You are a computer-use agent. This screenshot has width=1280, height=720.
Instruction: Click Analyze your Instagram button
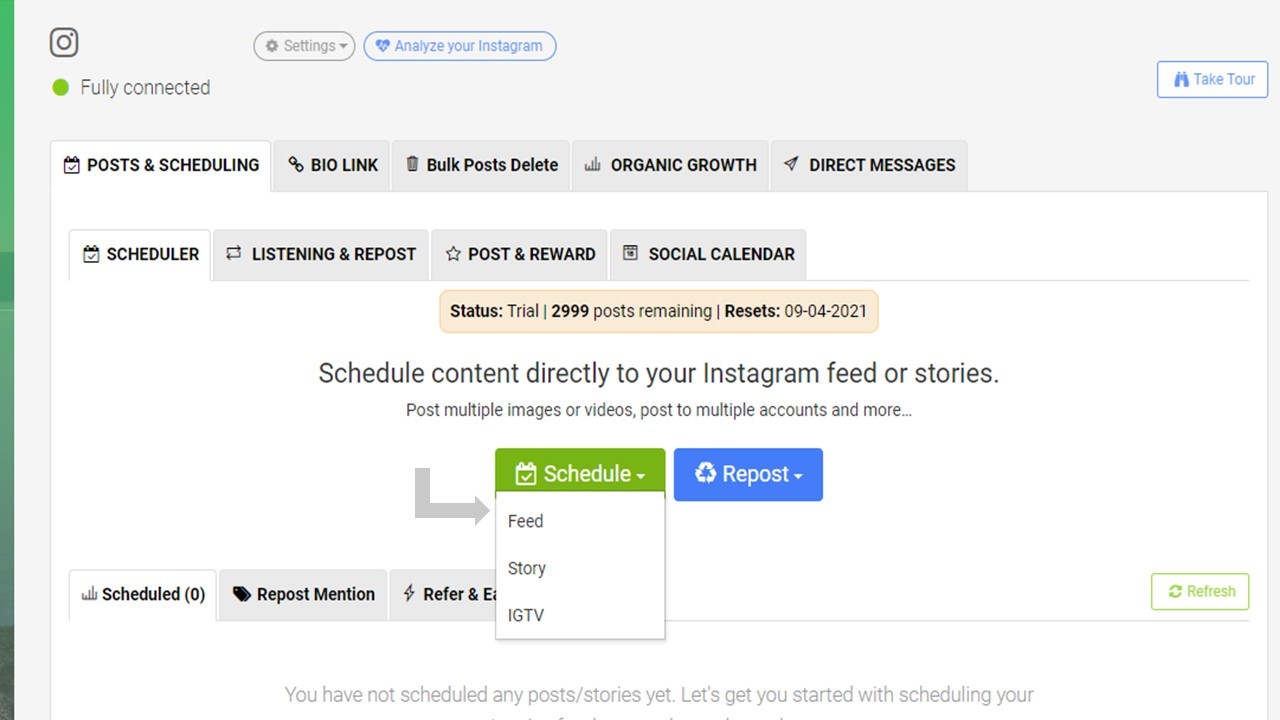click(459, 46)
